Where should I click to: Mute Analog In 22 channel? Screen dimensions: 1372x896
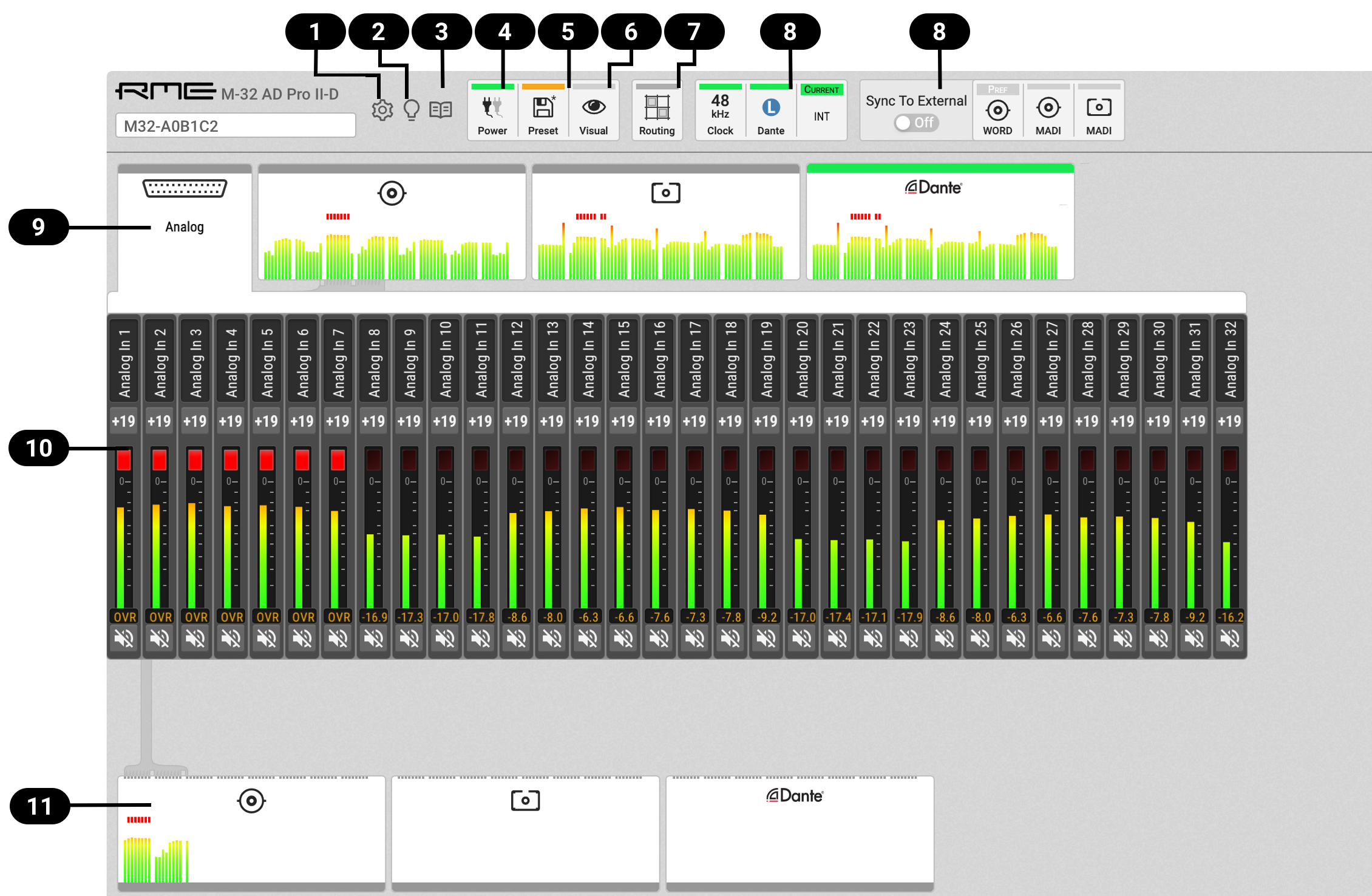pos(874,639)
